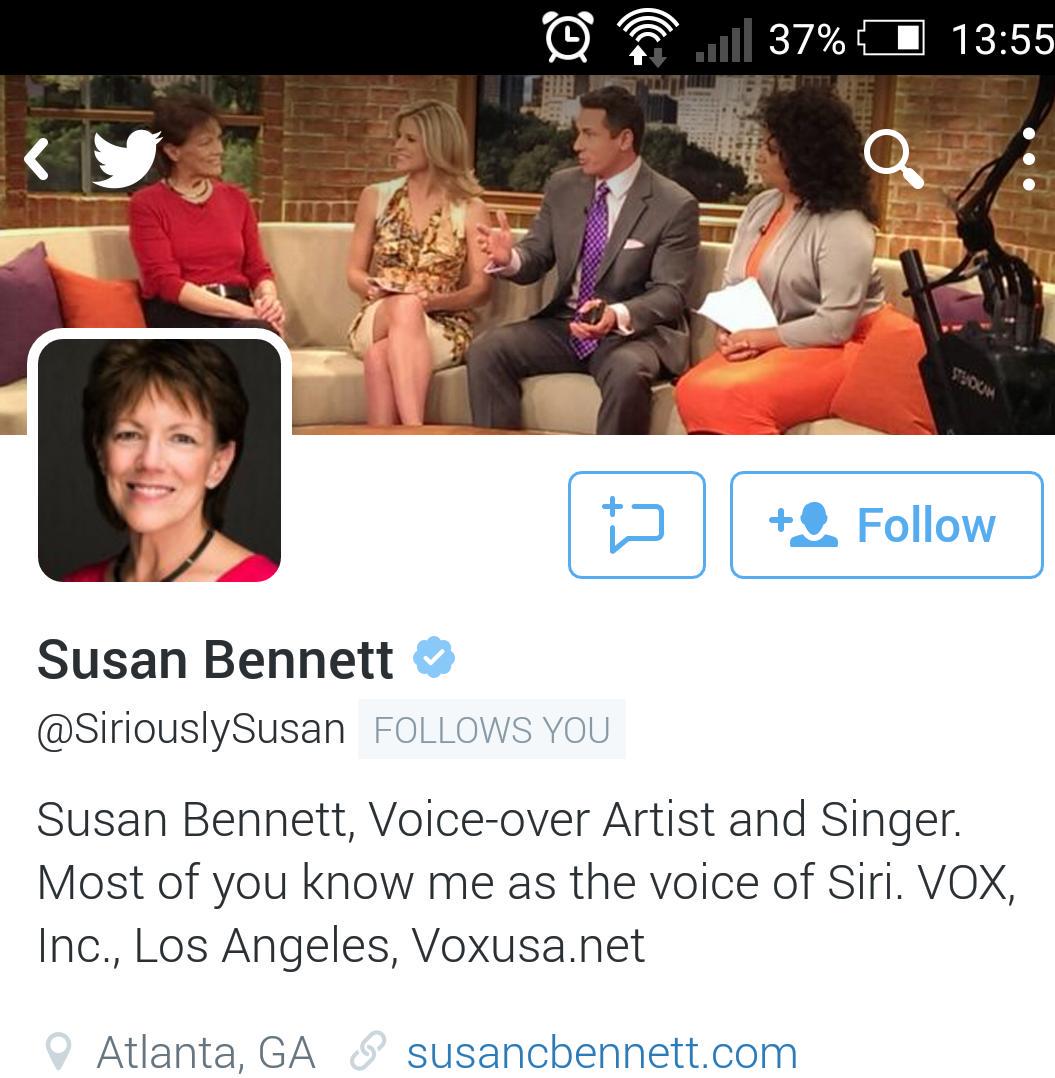Click the Follow button
This screenshot has height=1078, width=1055.
(887, 525)
